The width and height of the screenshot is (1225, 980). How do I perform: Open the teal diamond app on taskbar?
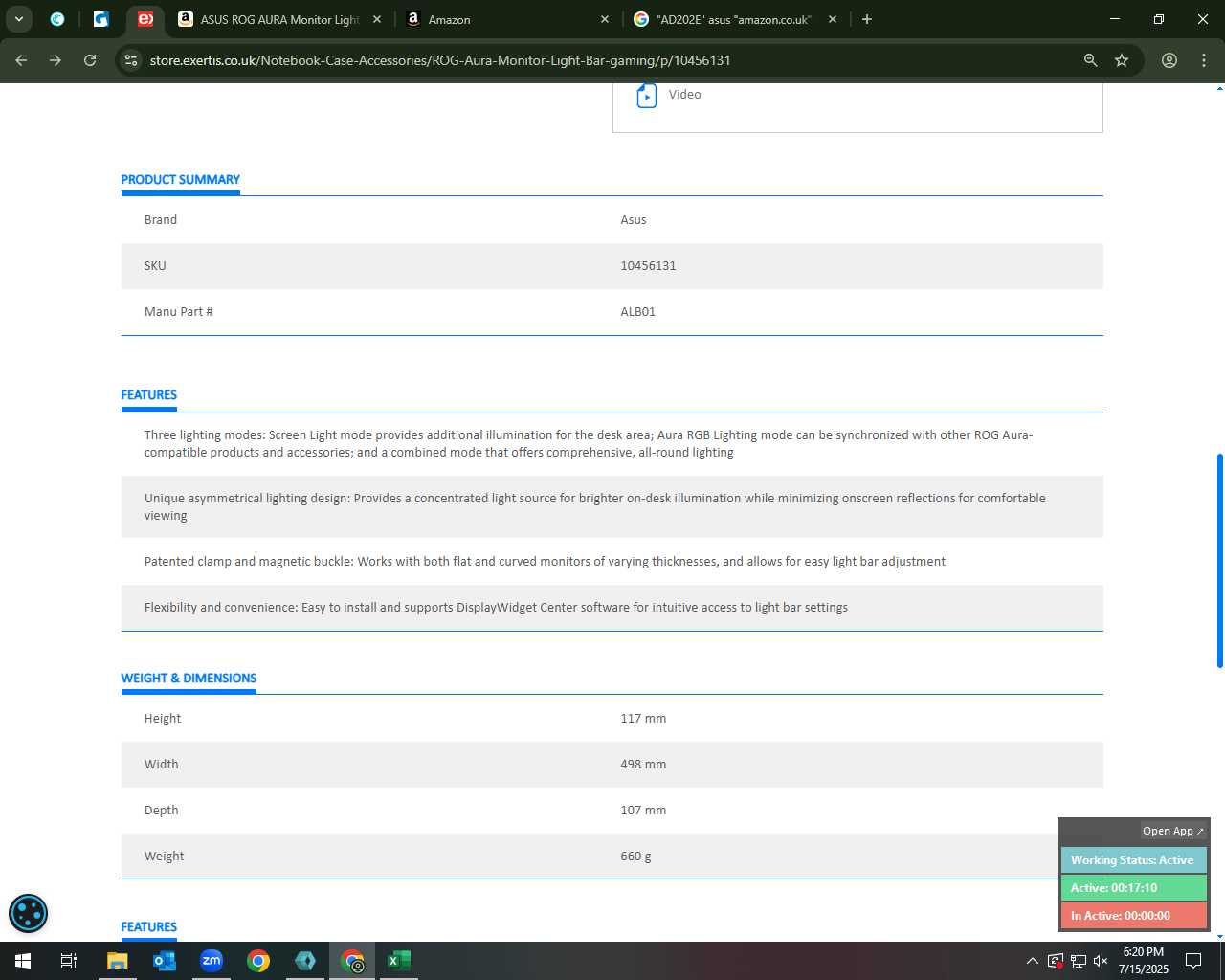305,961
